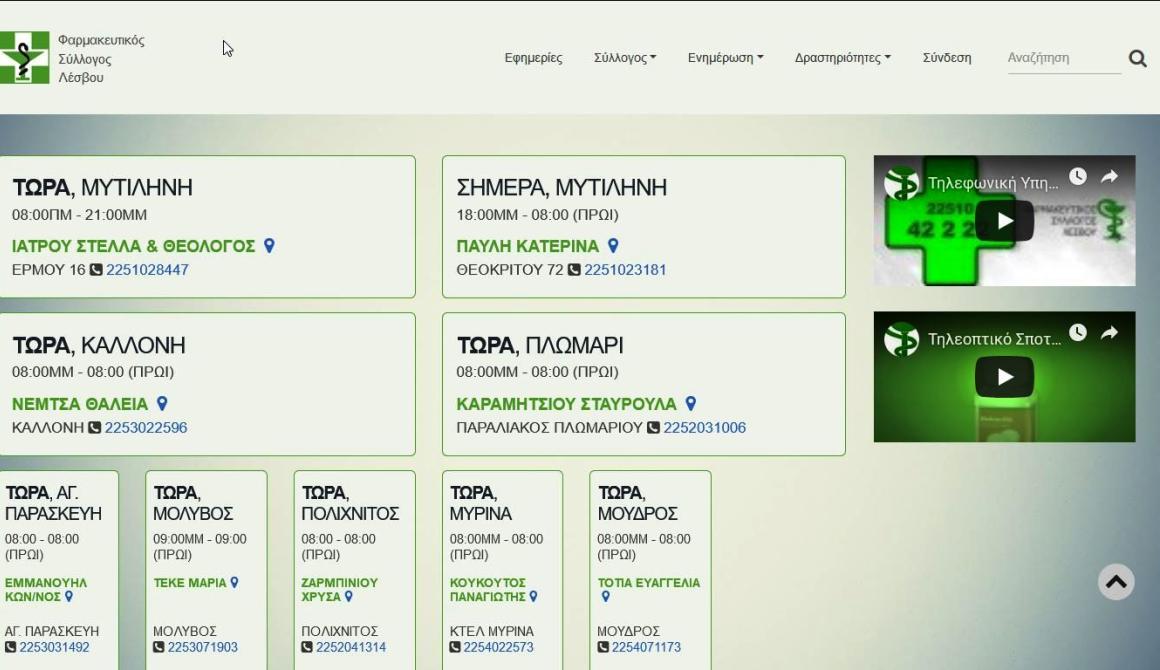Viewport: 1160px width, 670px height.
Task: Open map pin for ΤΟΤΙΑ ΕΥΑΓΓΕΛΙΑ
Action: click(x=605, y=596)
